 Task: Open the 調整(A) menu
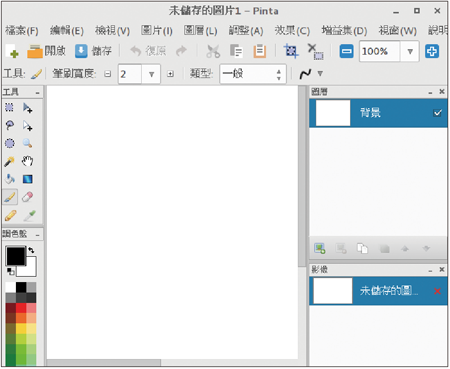246,31
